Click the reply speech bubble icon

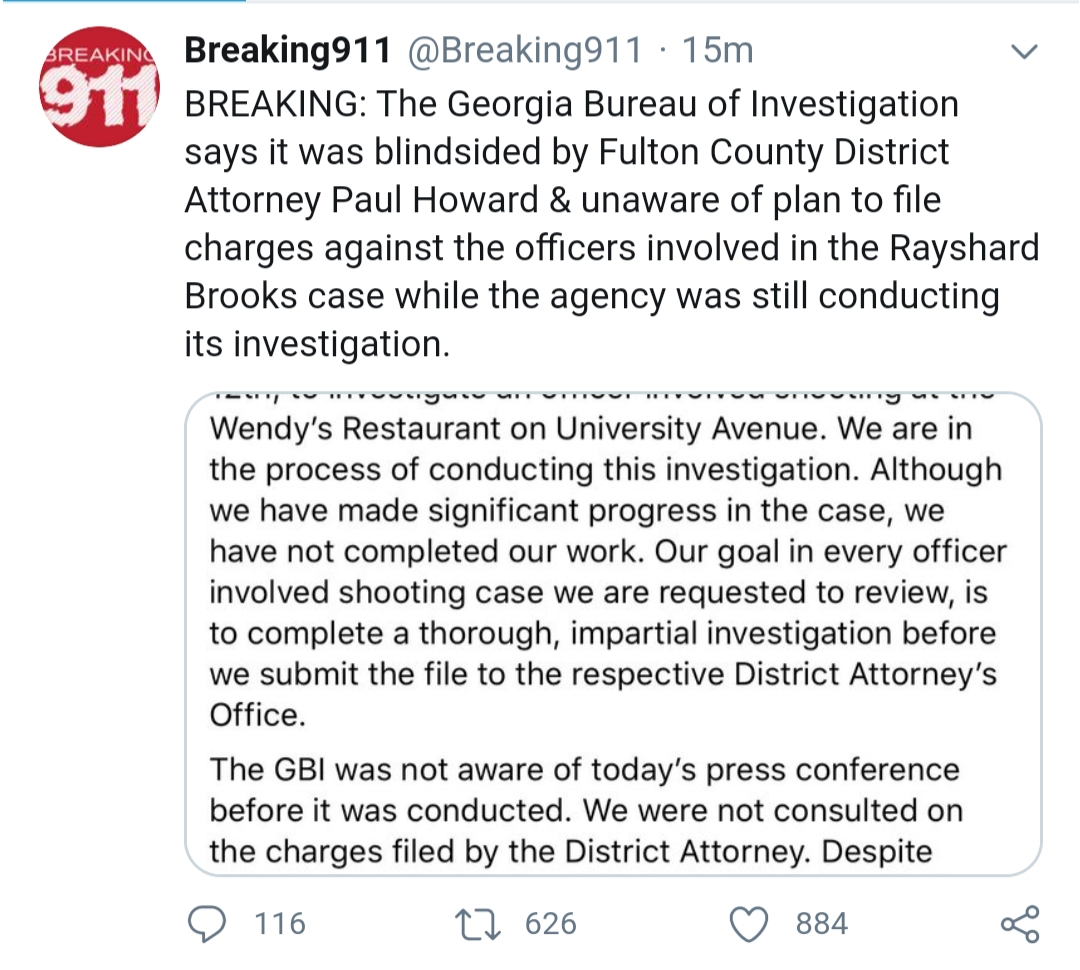[x=207, y=924]
